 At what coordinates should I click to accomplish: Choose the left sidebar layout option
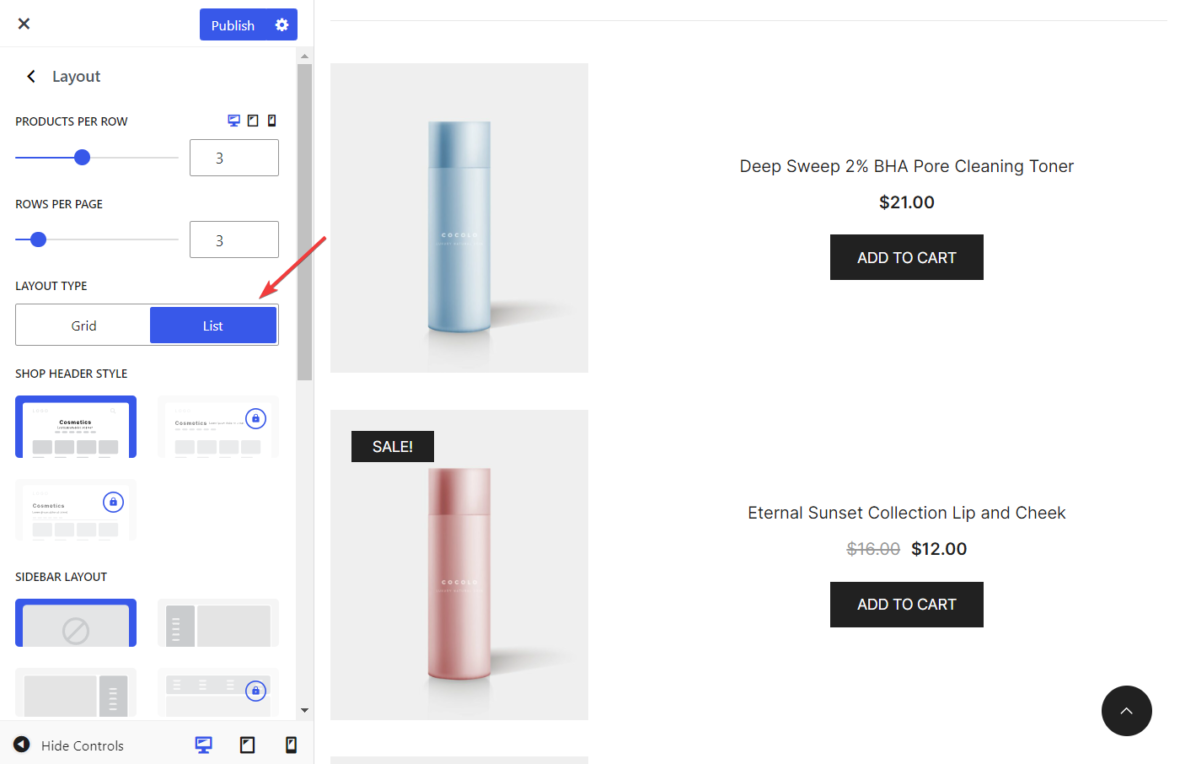[x=217, y=622]
